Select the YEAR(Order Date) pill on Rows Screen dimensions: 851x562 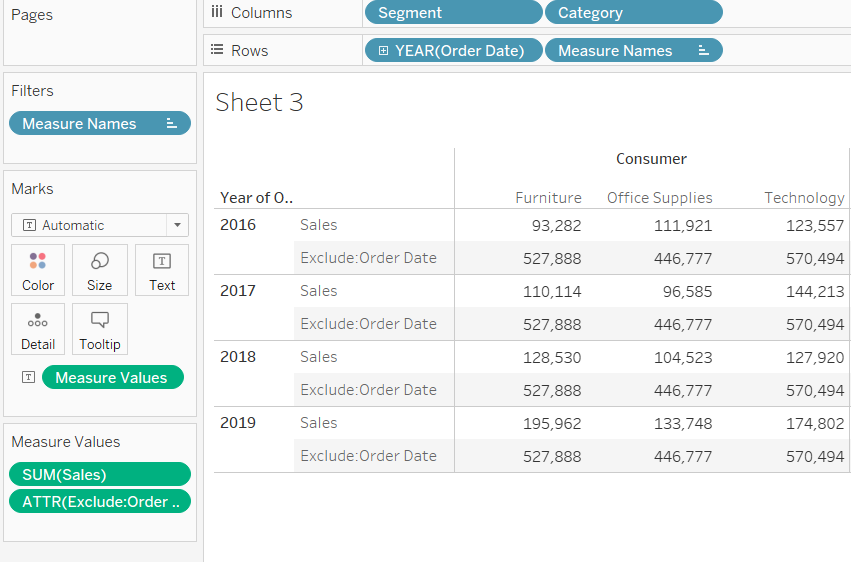click(454, 50)
